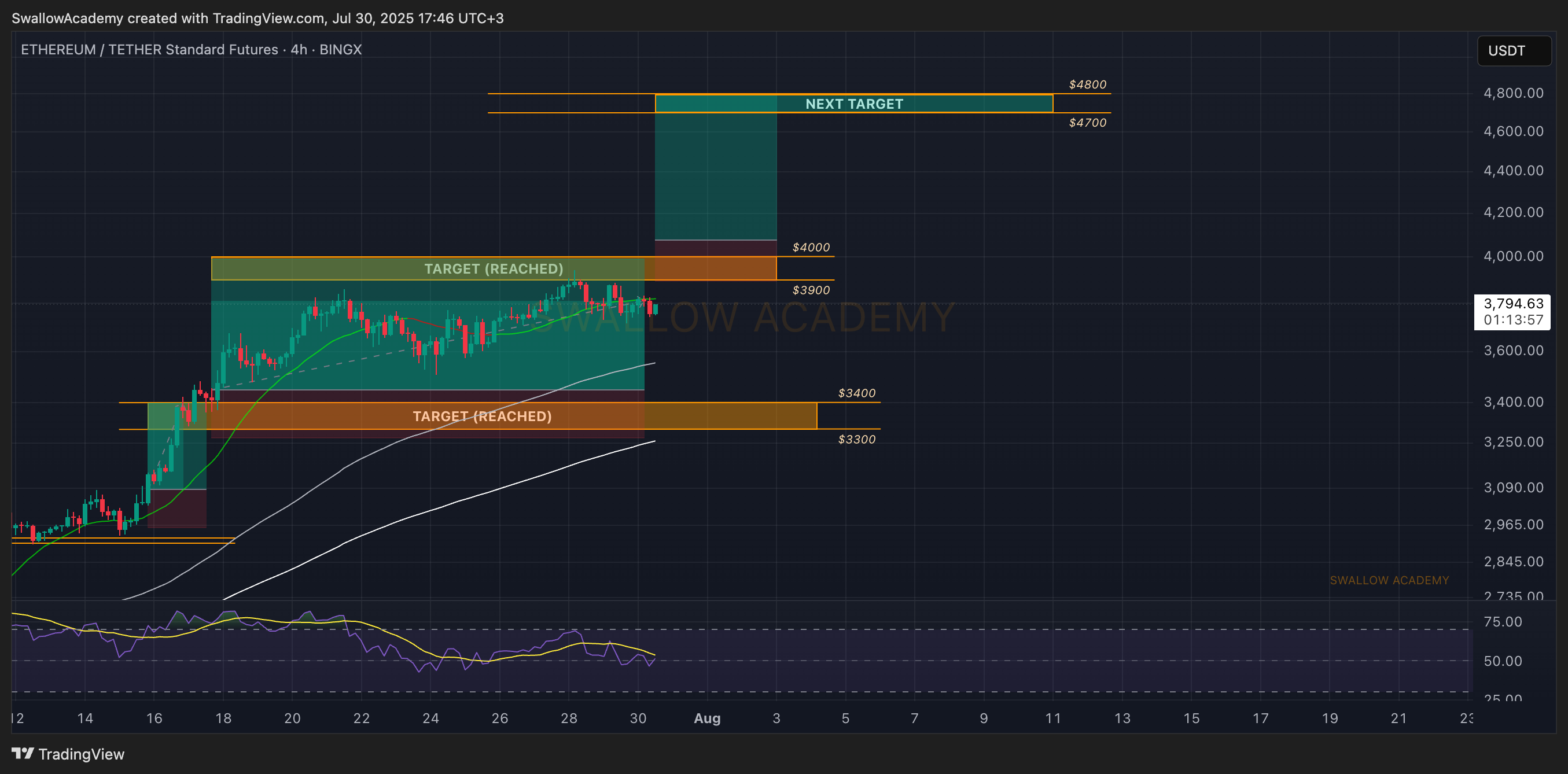Click the date 11 on time axis
The image size is (1568, 774).
(1052, 718)
